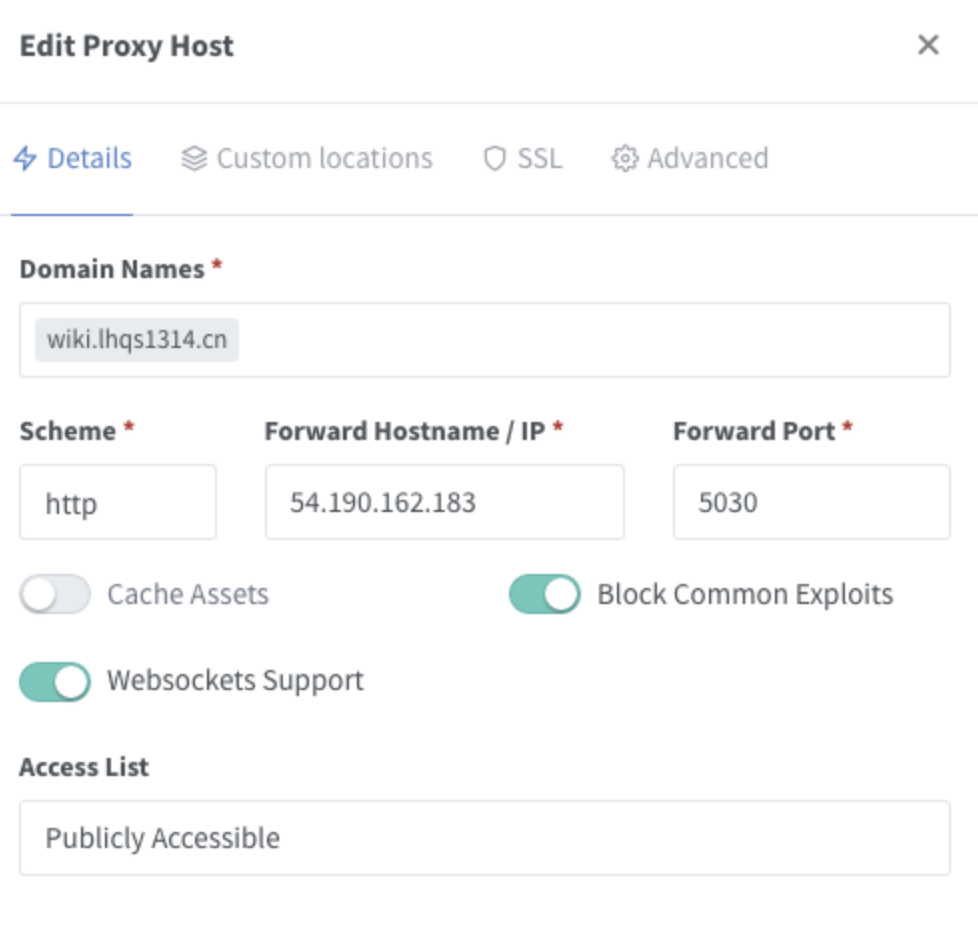Click the Forward Port field
This screenshot has width=978, height=934.
point(811,502)
